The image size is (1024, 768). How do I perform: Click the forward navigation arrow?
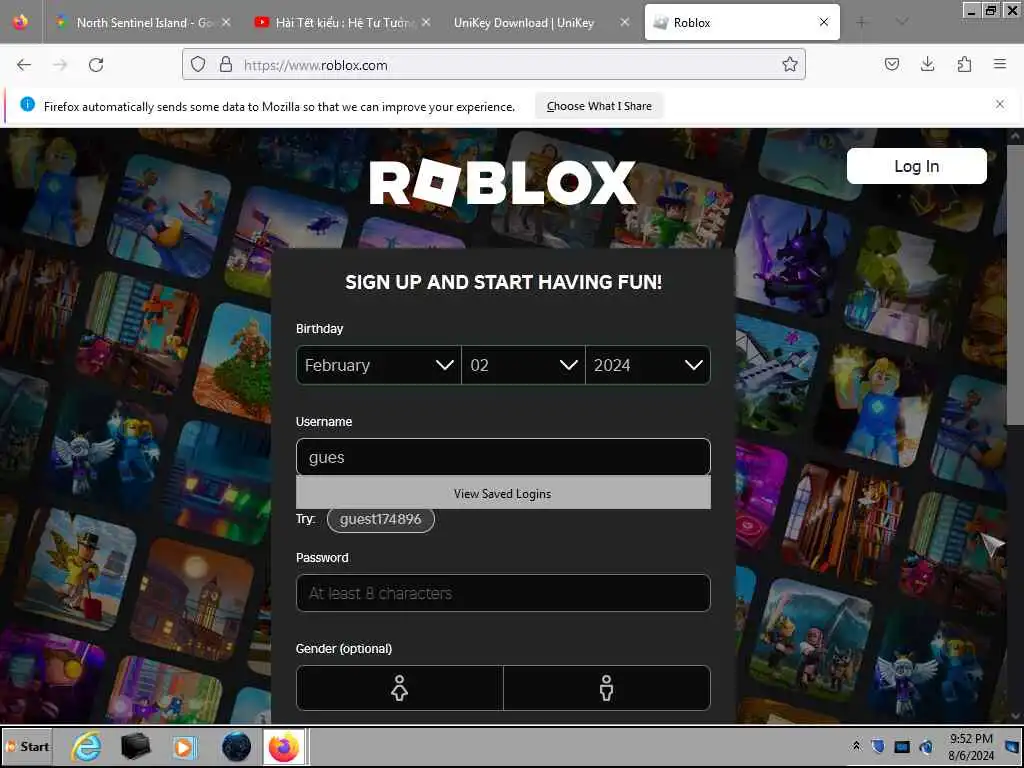60,65
